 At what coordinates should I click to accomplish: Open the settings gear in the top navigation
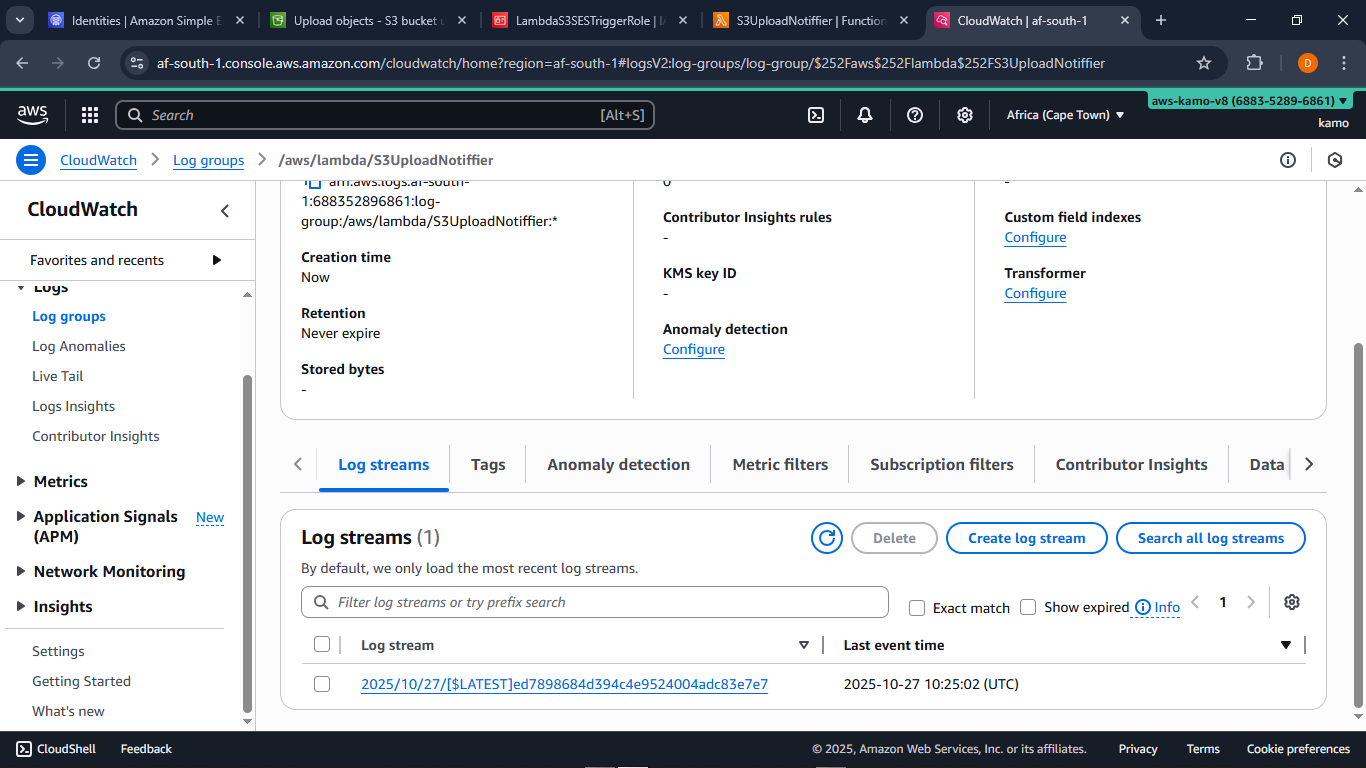coord(964,115)
